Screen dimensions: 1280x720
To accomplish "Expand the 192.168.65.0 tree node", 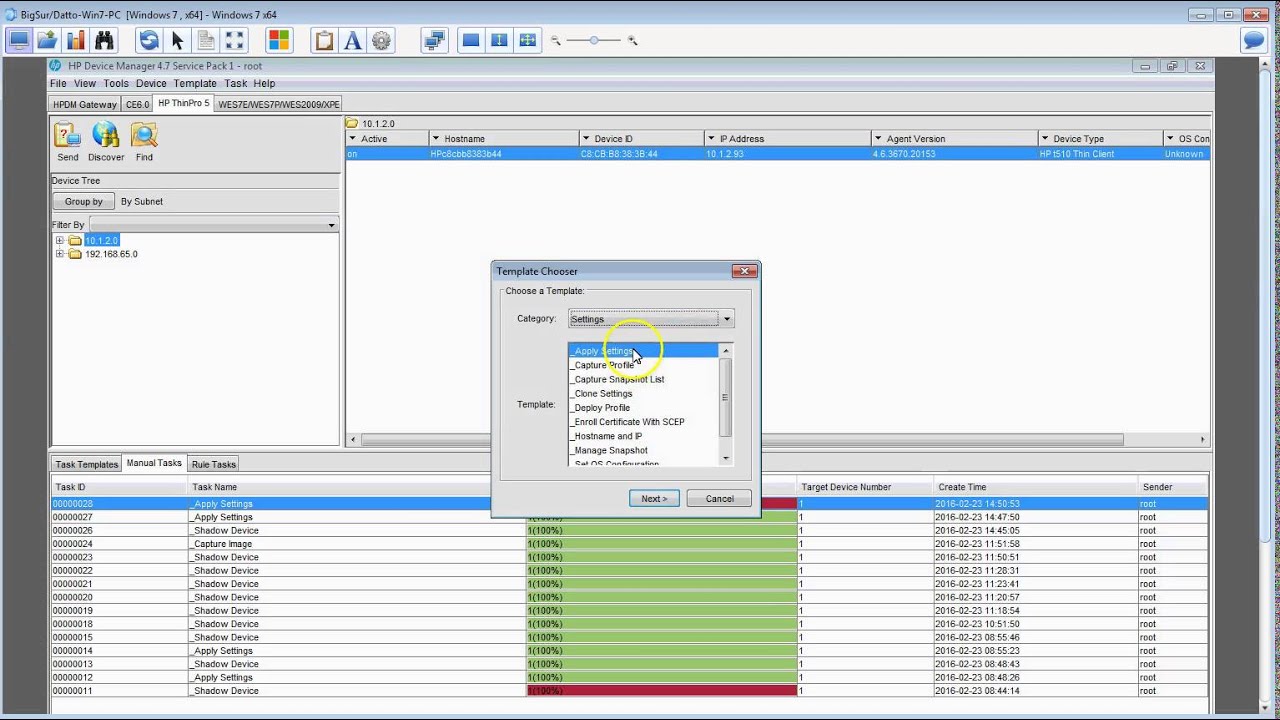I will pos(59,254).
